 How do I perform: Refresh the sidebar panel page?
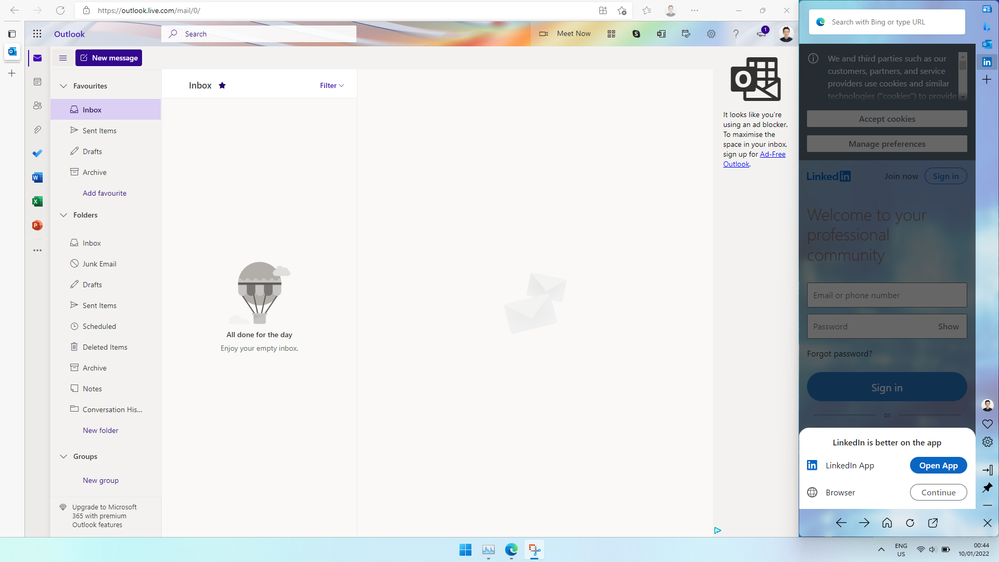click(x=910, y=523)
